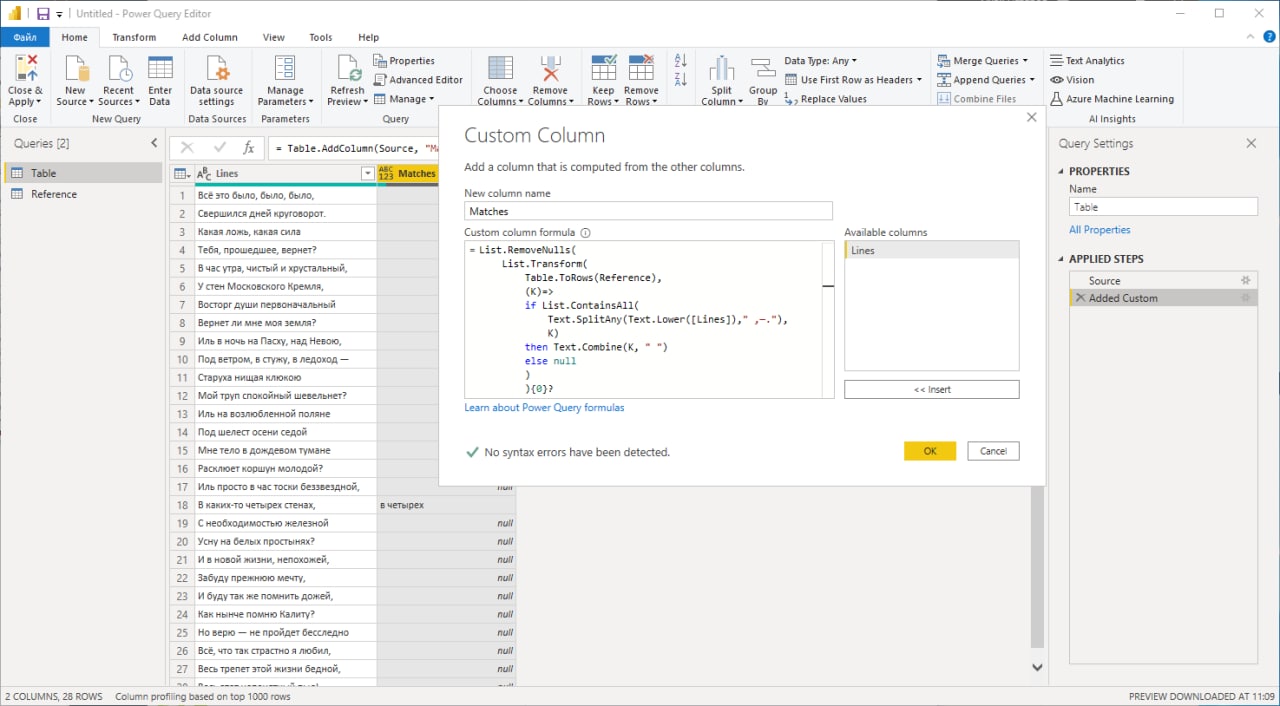1280x706 pixels.
Task: Open the Файл tab
Action: tap(25, 37)
